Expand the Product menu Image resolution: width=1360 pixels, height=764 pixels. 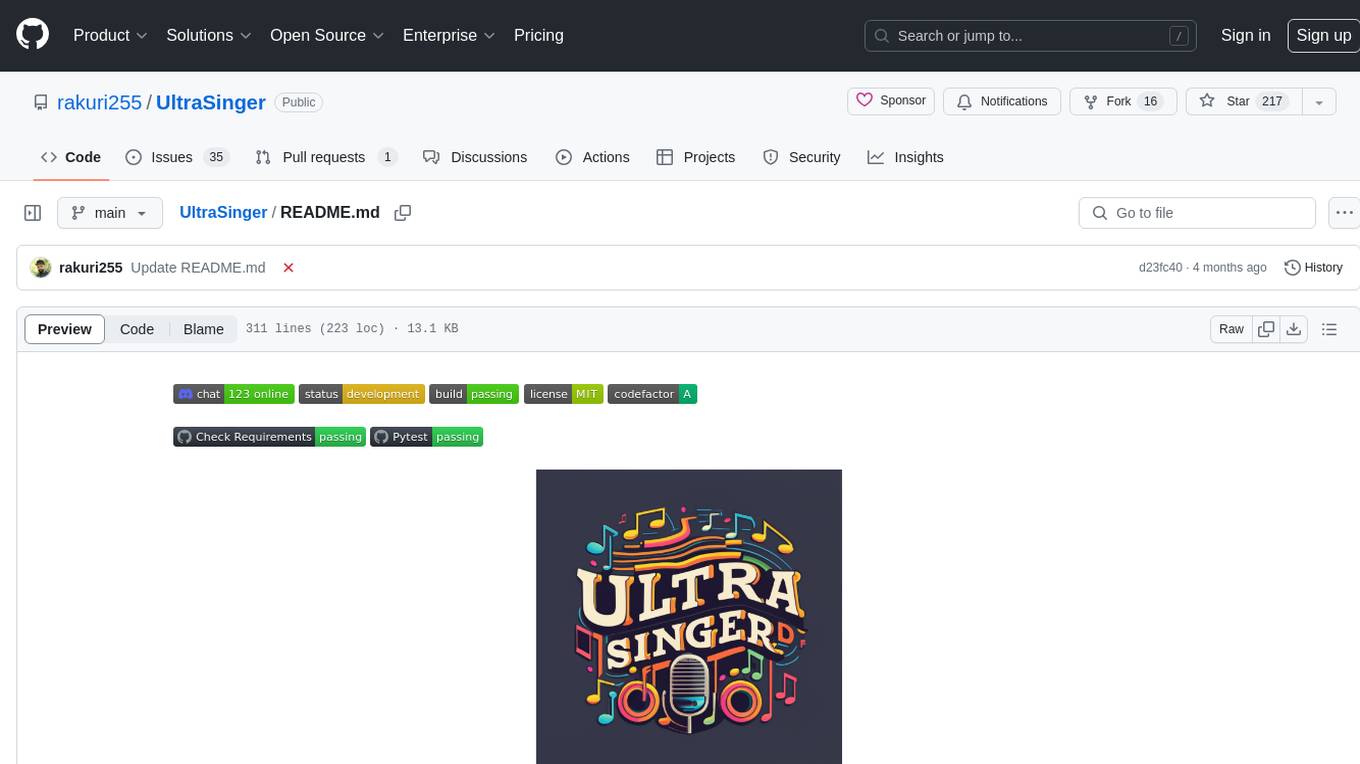(110, 35)
